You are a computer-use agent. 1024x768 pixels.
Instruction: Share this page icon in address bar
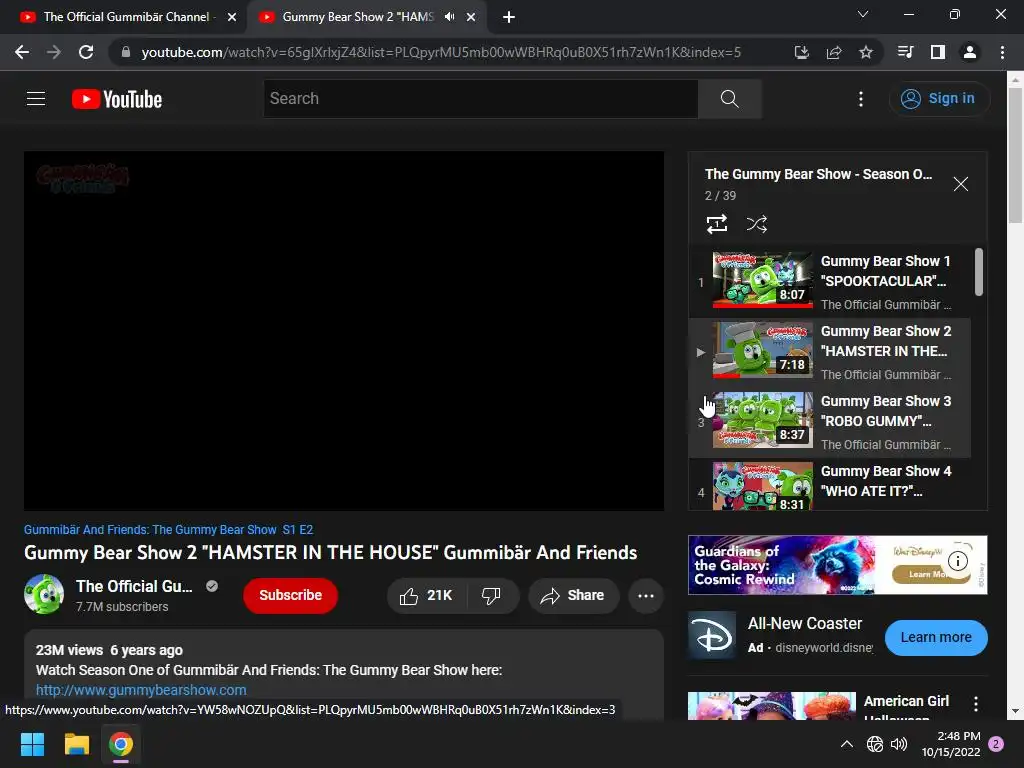834,52
